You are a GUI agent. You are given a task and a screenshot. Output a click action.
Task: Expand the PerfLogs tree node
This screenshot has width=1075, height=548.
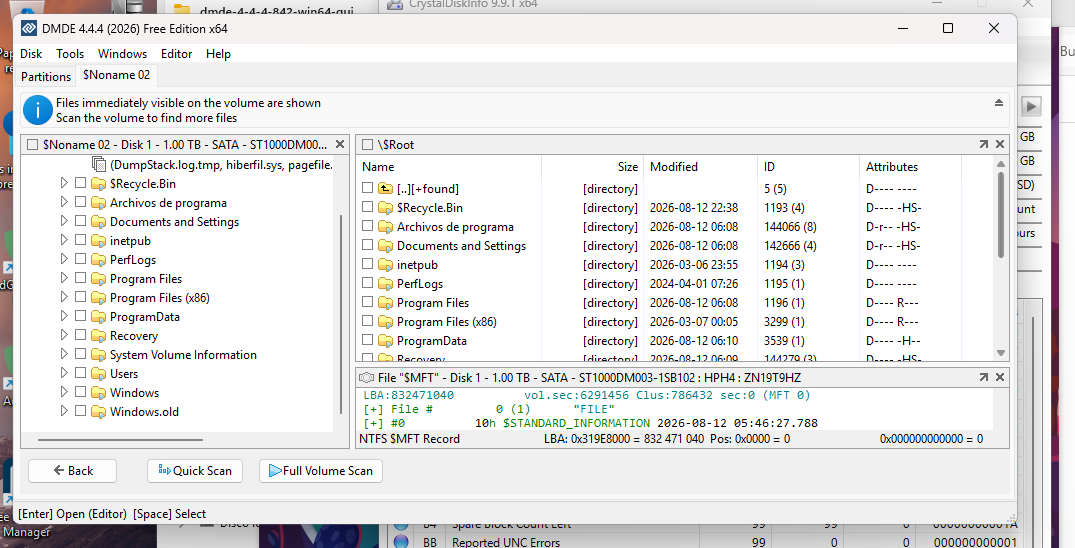tap(64, 259)
